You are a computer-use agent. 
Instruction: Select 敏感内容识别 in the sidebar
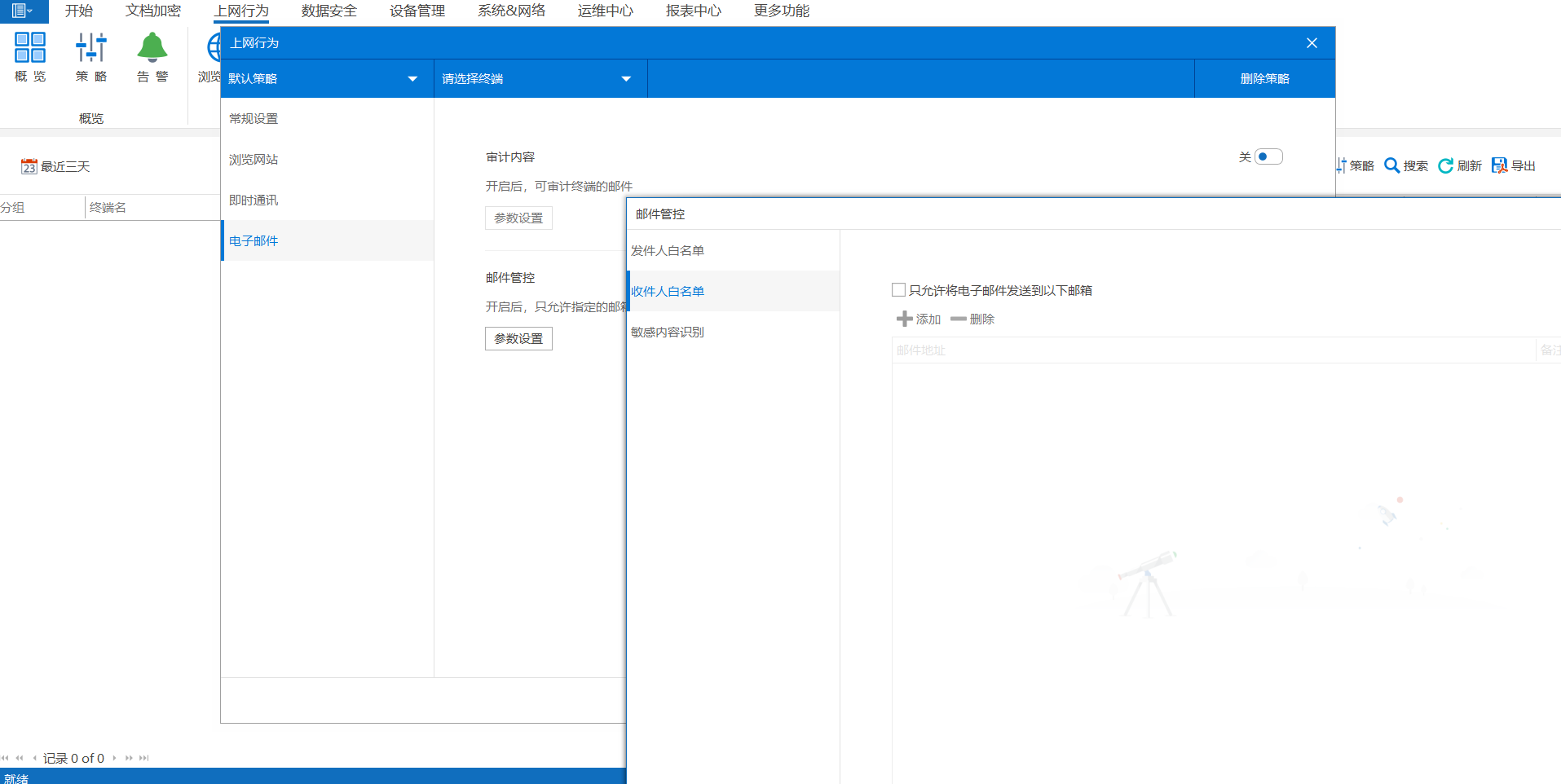coord(668,332)
